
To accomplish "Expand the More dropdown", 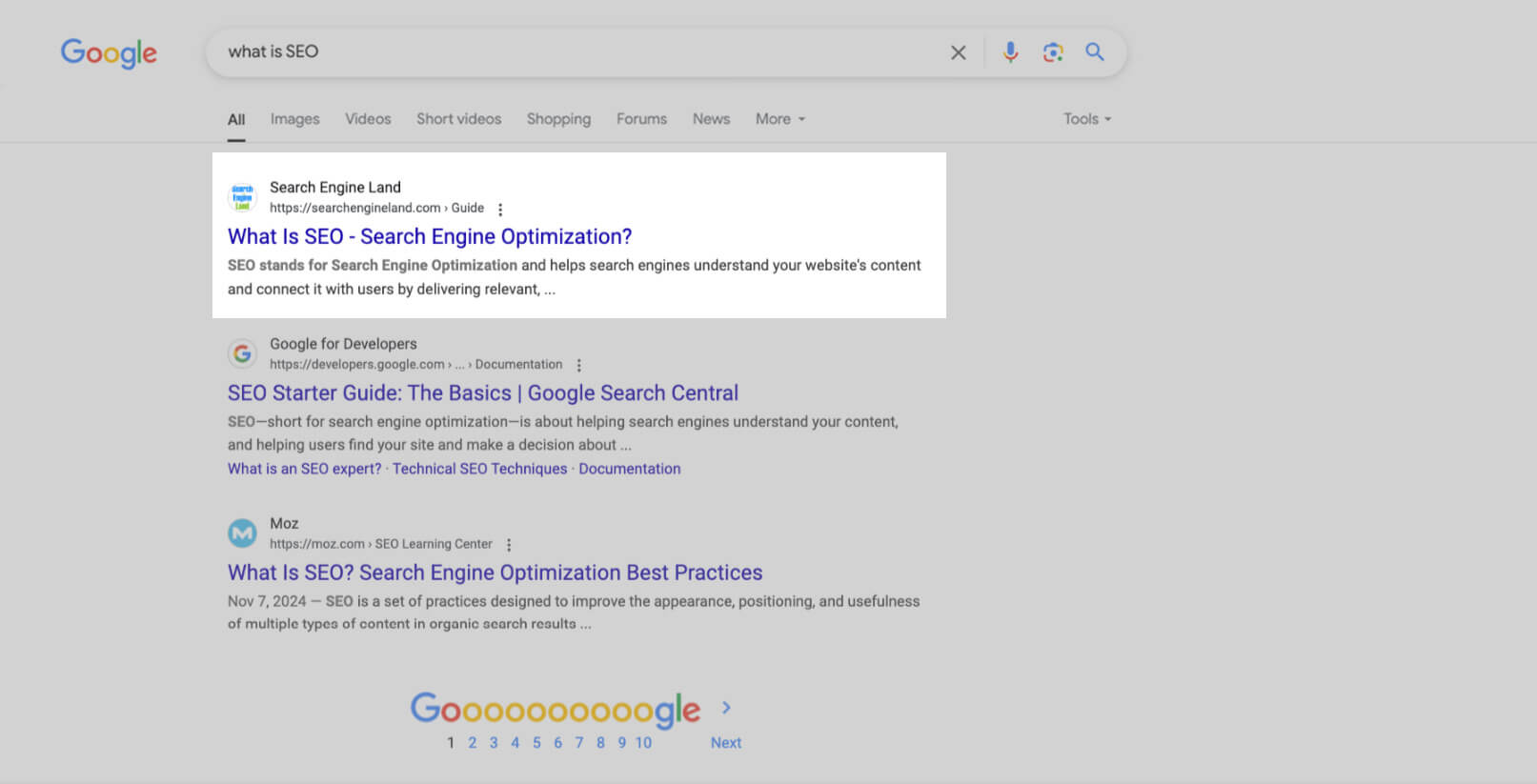I will click(x=780, y=119).
